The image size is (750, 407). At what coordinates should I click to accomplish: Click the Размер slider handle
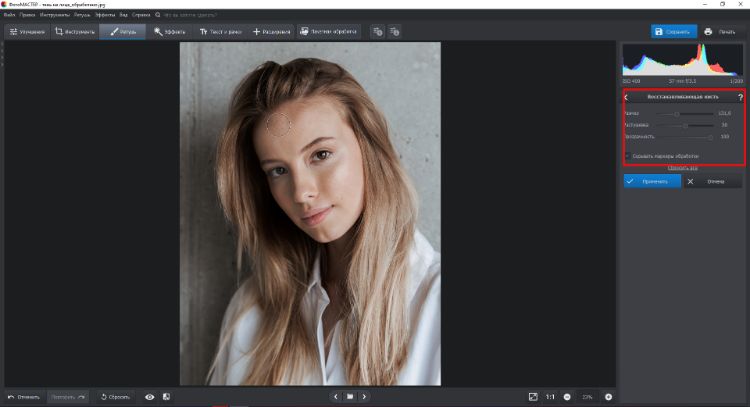coord(677,114)
